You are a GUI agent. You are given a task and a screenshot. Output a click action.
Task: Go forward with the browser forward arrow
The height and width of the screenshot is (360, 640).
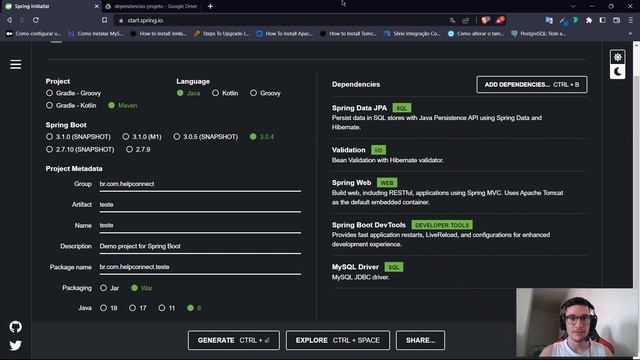tap(22, 20)
